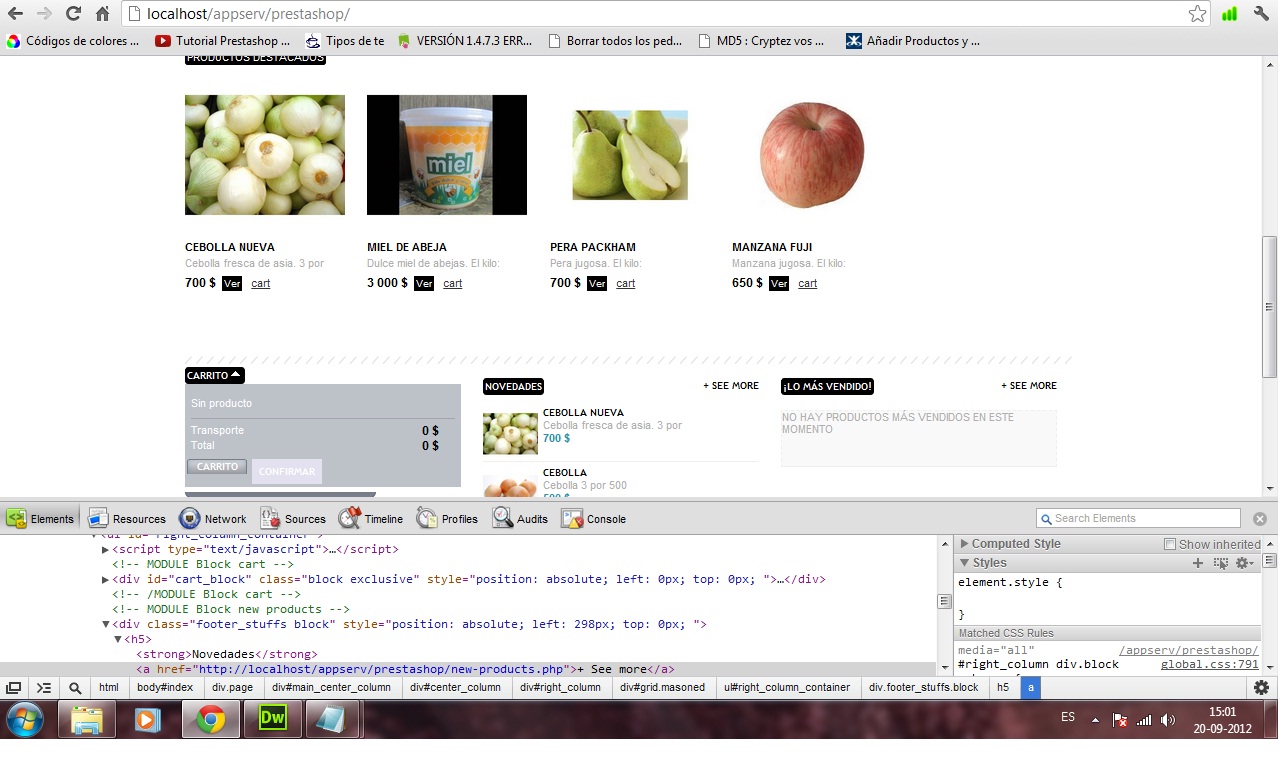1280x768 pixels.
Task: Activate the inspect element magnifier
Action: pos(75,688)
